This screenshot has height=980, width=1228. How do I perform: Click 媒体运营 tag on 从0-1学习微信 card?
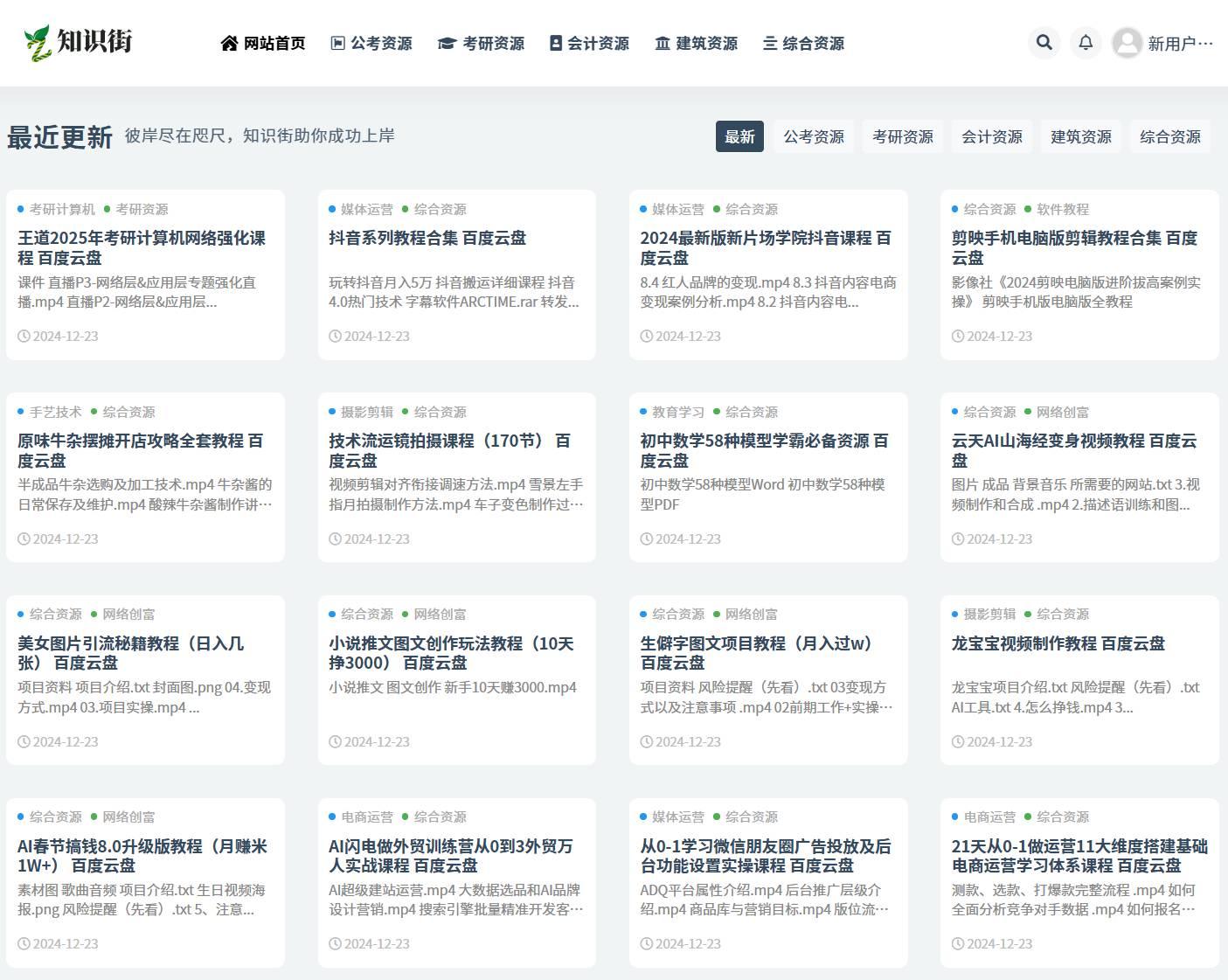point(677,817)
